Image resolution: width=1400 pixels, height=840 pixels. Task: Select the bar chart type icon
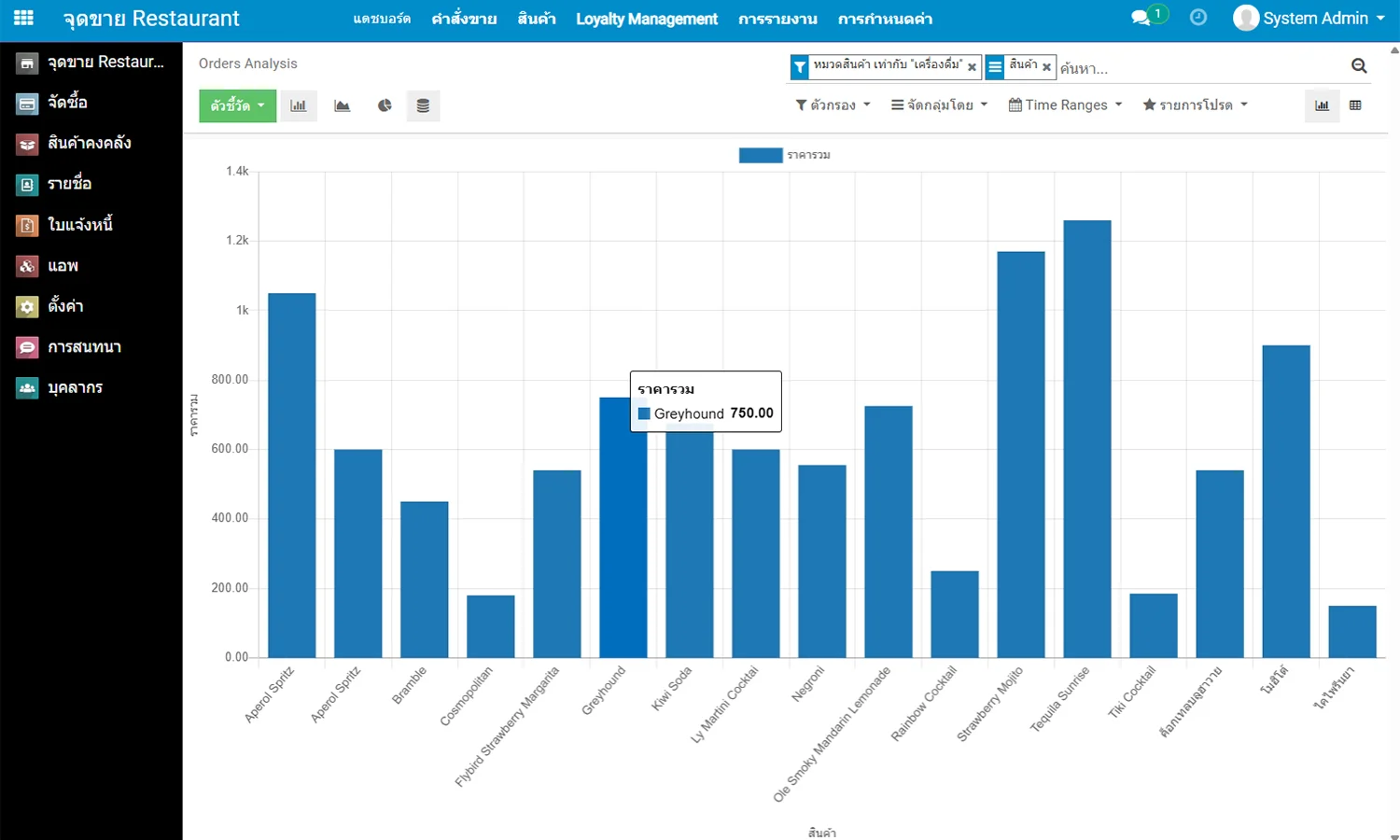299,105
